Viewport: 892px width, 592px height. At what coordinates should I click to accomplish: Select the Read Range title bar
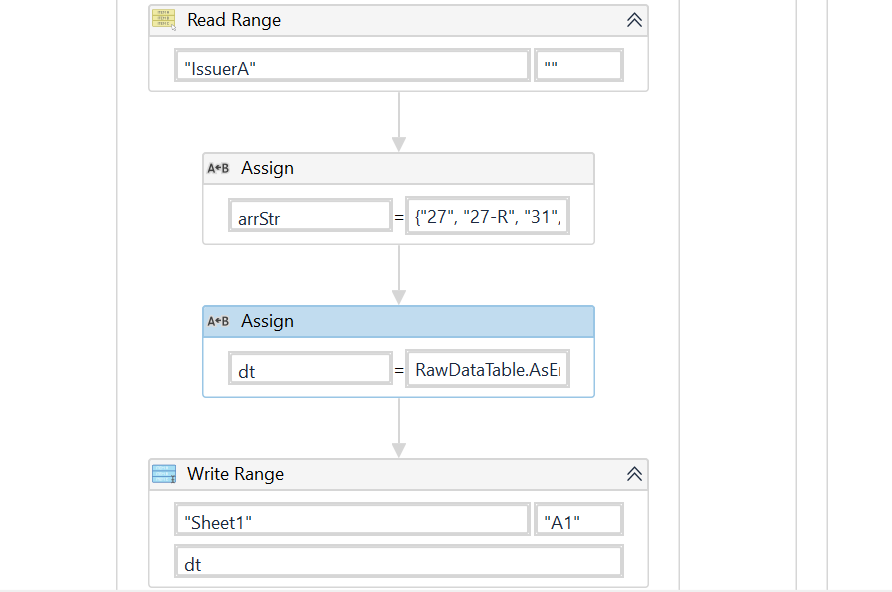point(400,20)
